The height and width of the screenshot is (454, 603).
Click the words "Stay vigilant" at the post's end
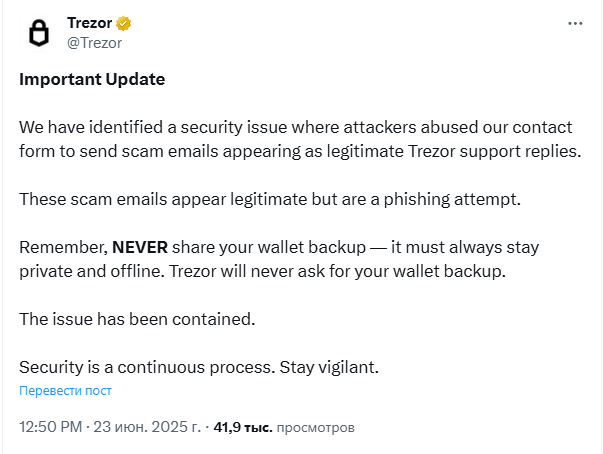[329, 367]
